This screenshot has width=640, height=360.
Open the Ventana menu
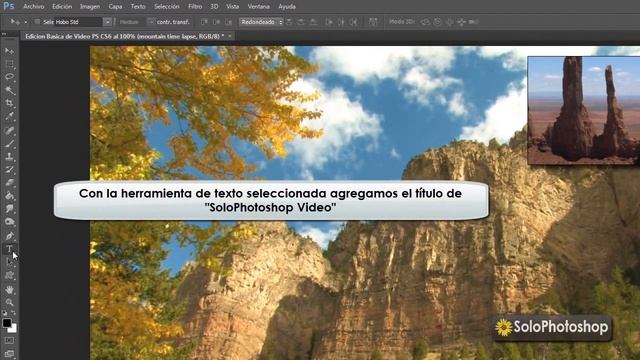click(258, 7)
